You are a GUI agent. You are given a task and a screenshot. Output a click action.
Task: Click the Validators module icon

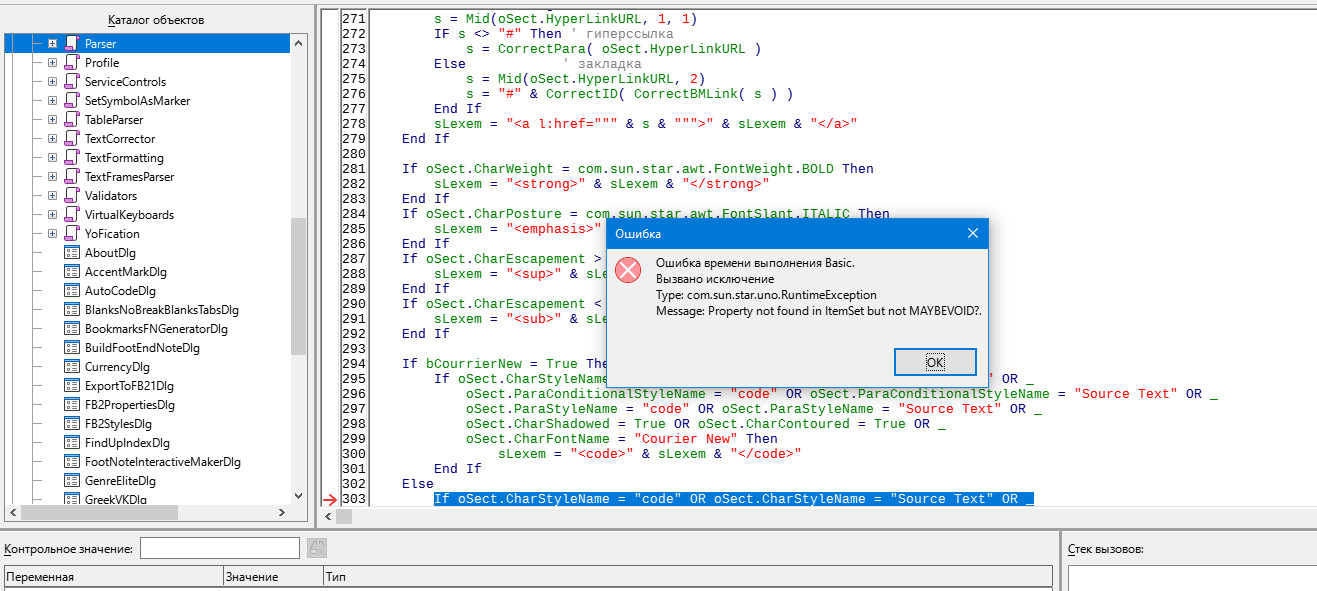click(x=71, y=196)
